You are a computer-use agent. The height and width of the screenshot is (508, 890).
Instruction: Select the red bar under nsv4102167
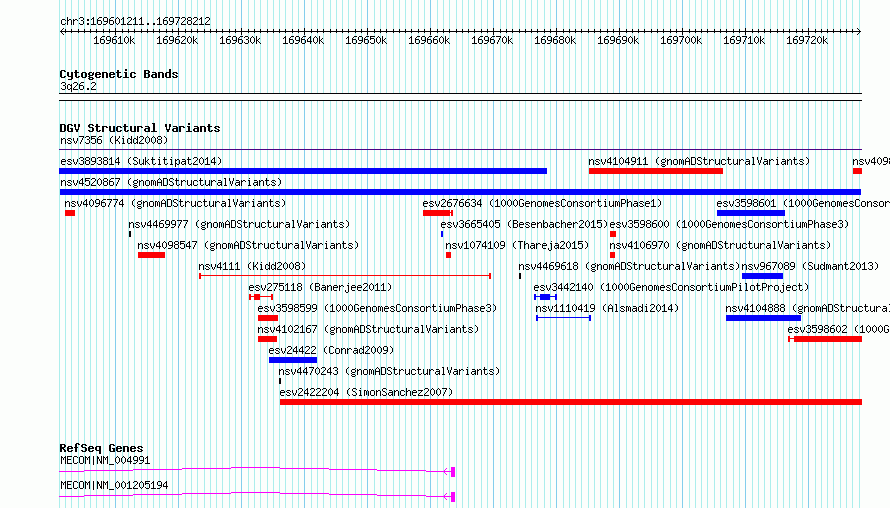267,339
